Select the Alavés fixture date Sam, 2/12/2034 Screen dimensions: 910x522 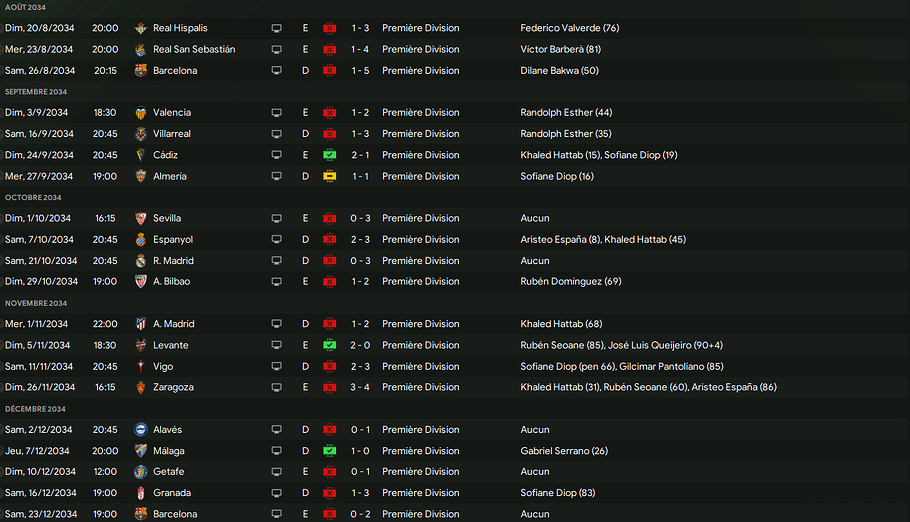40,430
